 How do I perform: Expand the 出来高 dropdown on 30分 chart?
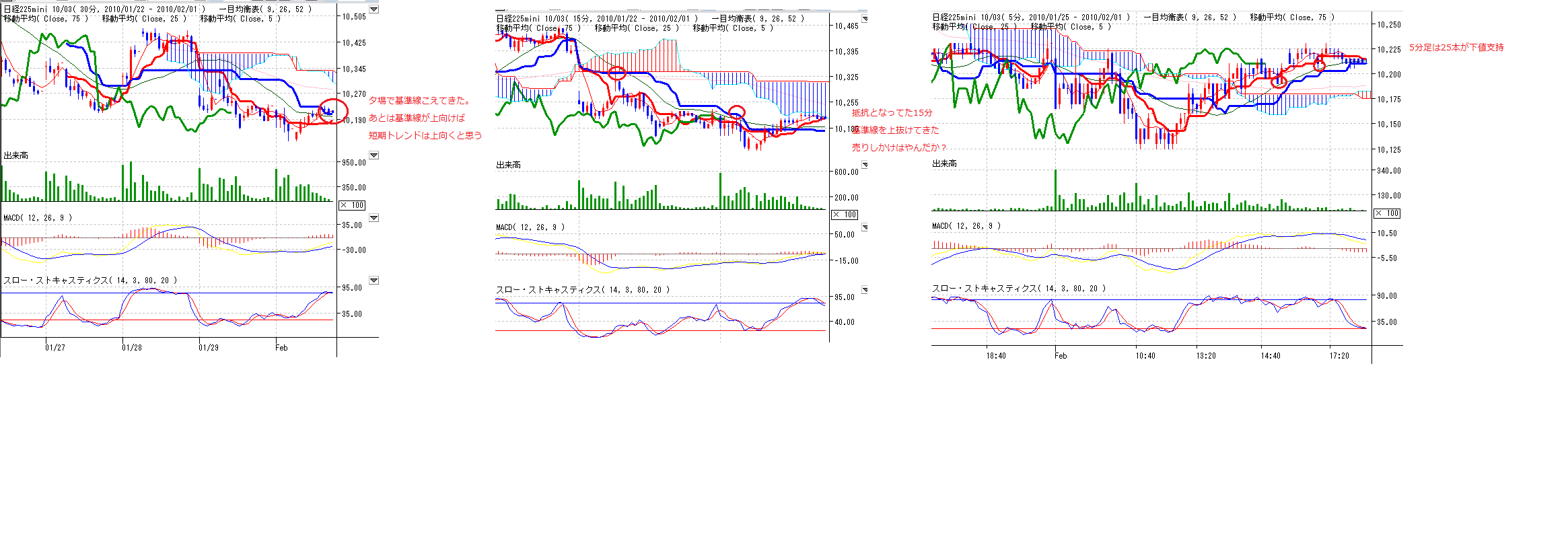pyautogui.click(x=373, y=155)
